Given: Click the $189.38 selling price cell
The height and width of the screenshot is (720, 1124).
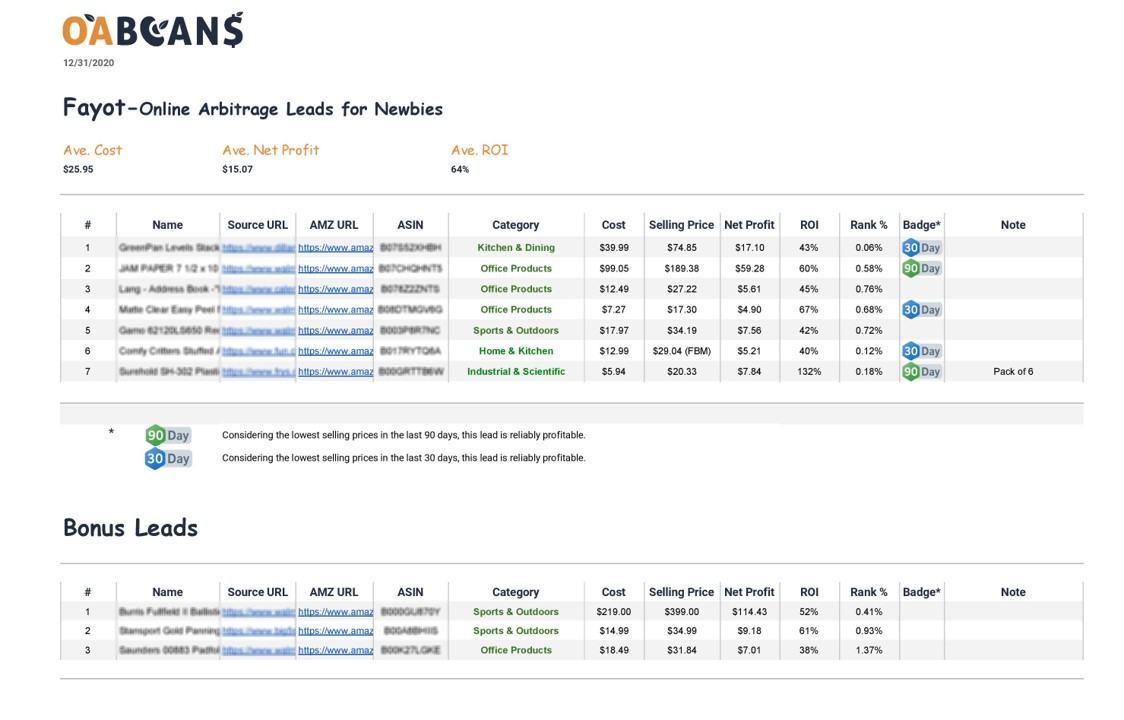Looking at the screenshot, I should 681,269.
